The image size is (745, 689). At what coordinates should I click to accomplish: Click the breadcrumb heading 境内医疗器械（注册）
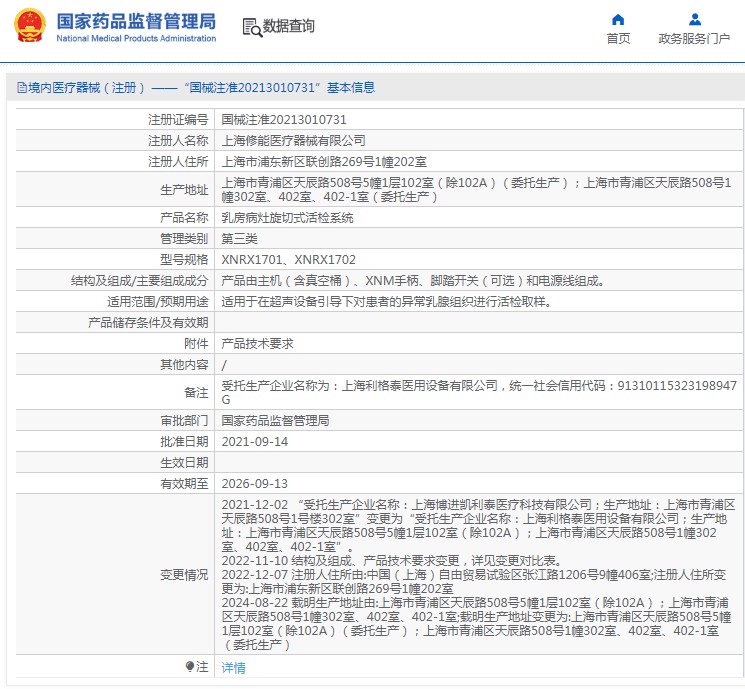[88, 88]
